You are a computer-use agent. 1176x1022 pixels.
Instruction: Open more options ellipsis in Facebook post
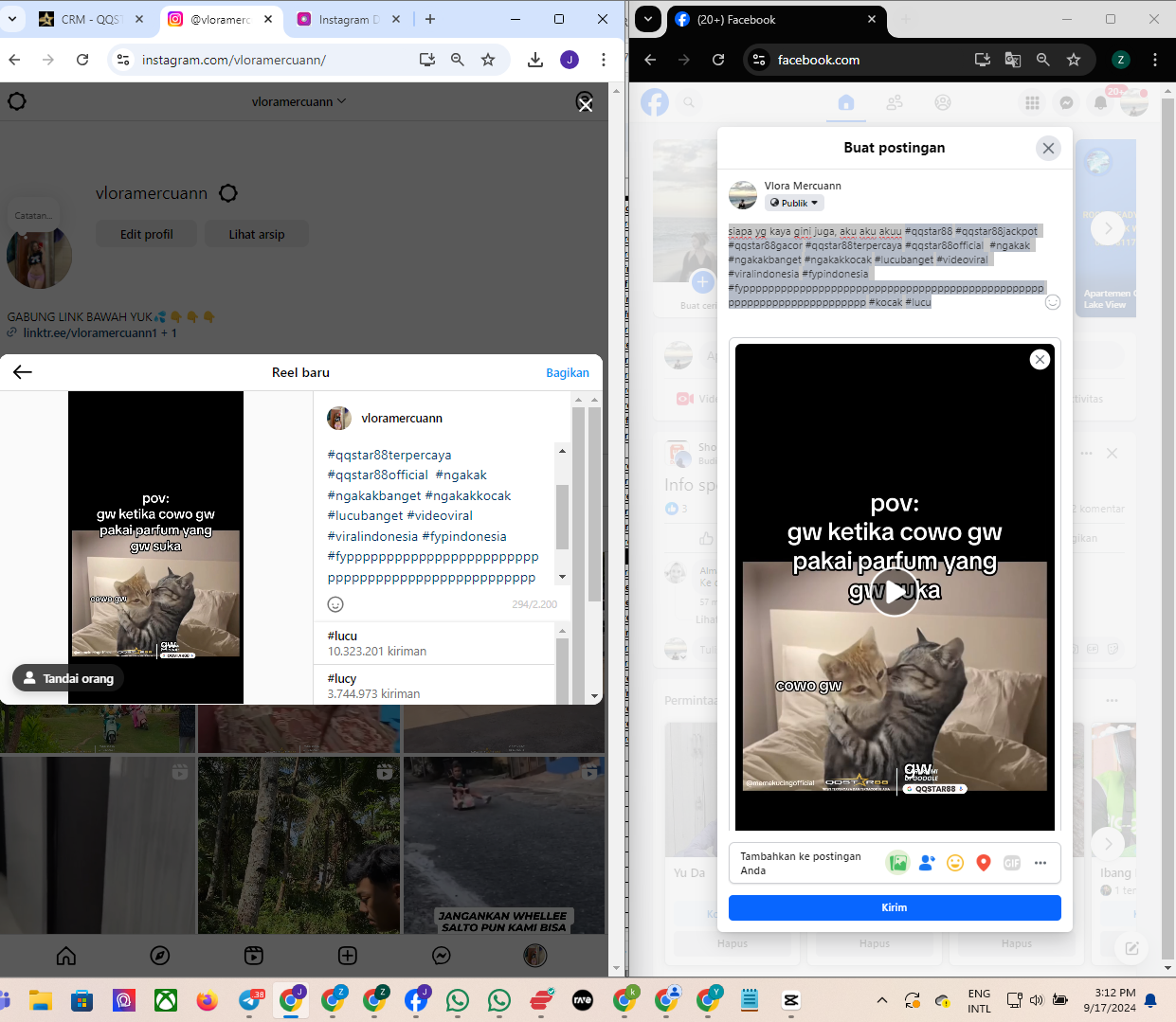1040,863
